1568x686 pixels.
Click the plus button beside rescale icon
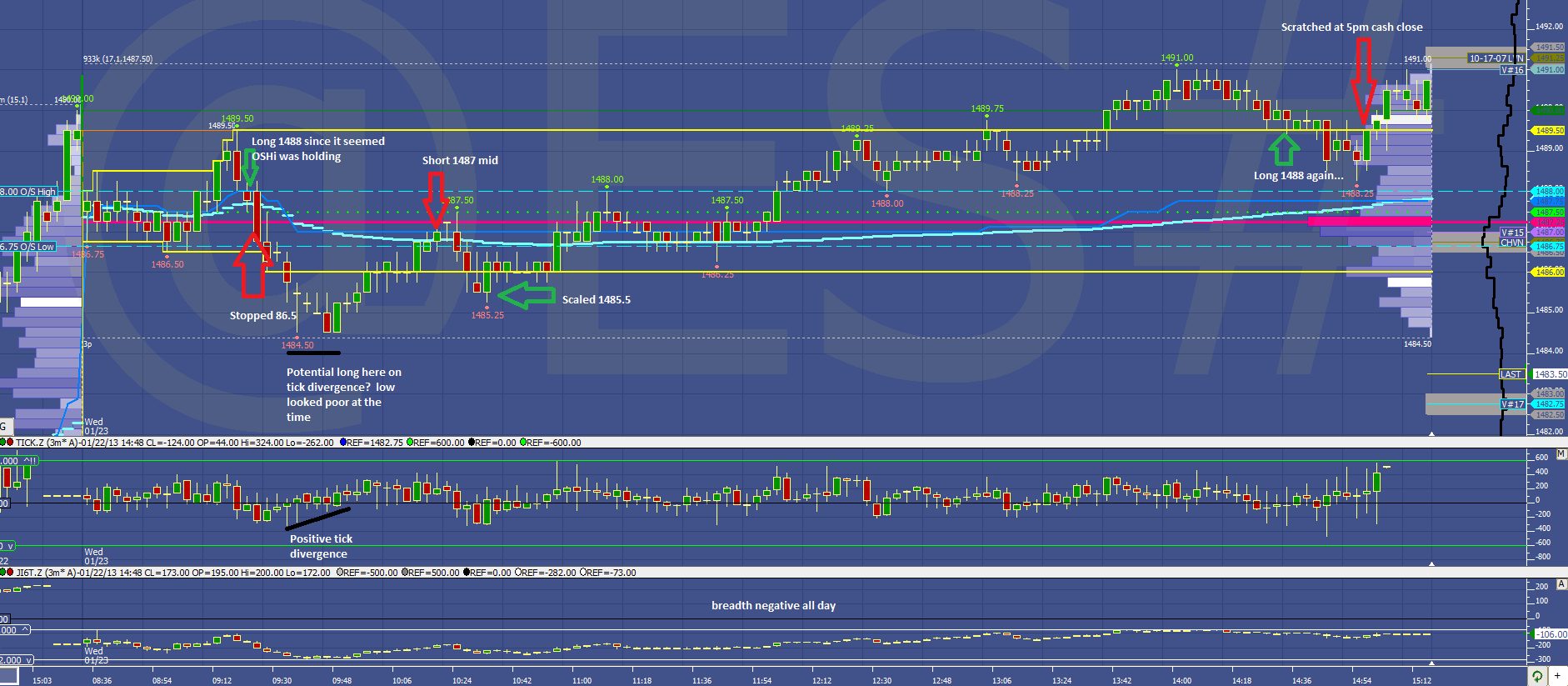pyautogui.click(x=1557, y=676)
